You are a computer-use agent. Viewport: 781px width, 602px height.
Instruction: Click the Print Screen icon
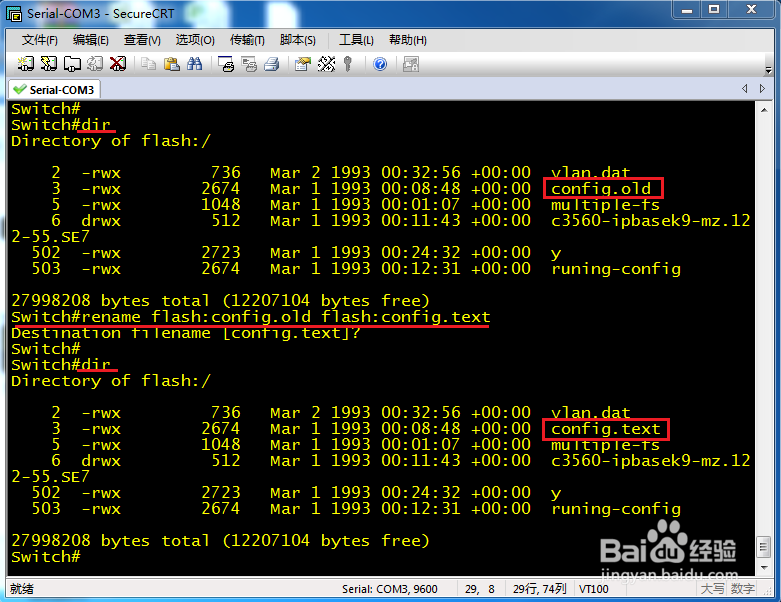tap(226, 64)
